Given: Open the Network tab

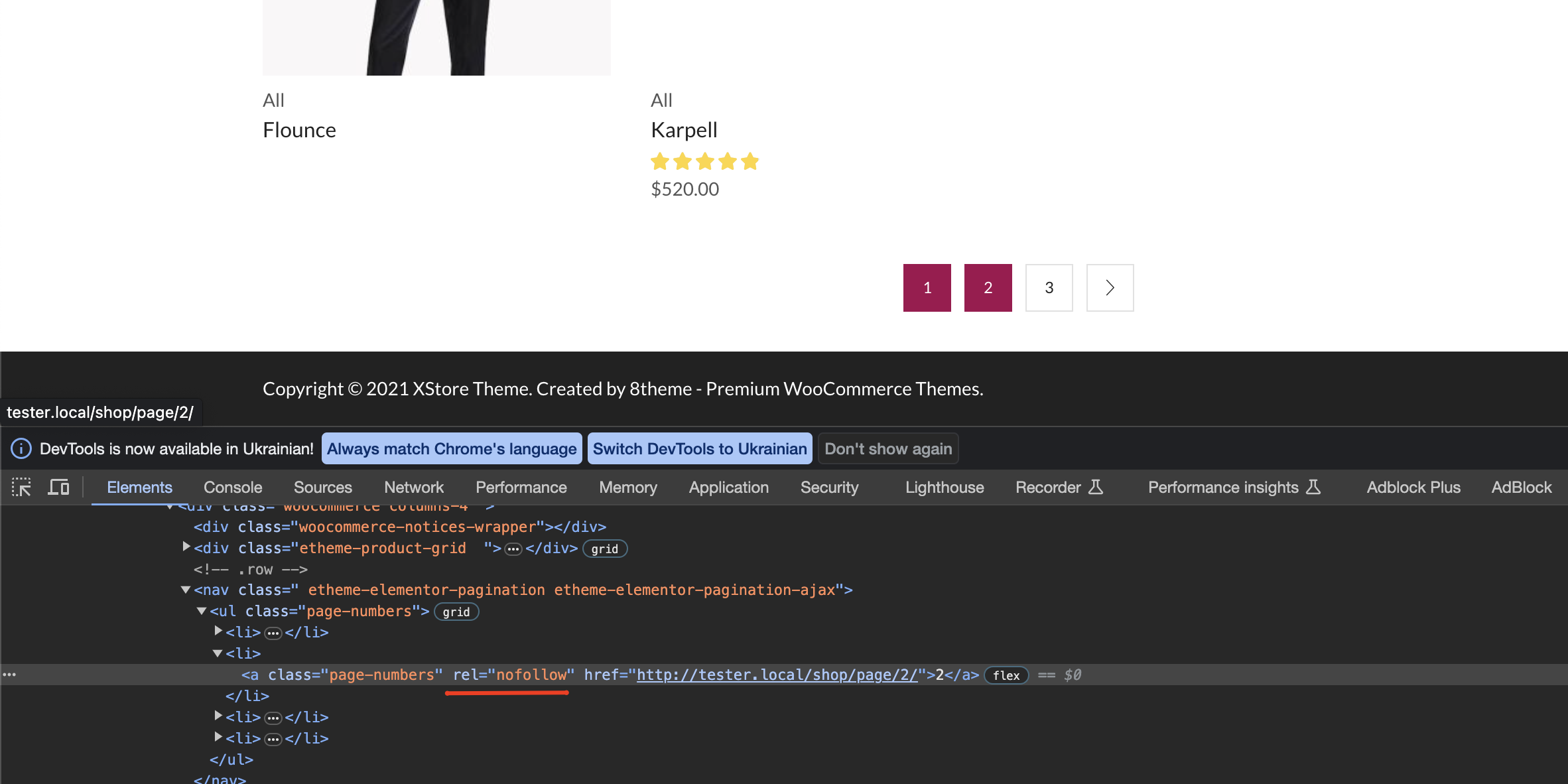Looking at the screenshot, I should (414, 488).
